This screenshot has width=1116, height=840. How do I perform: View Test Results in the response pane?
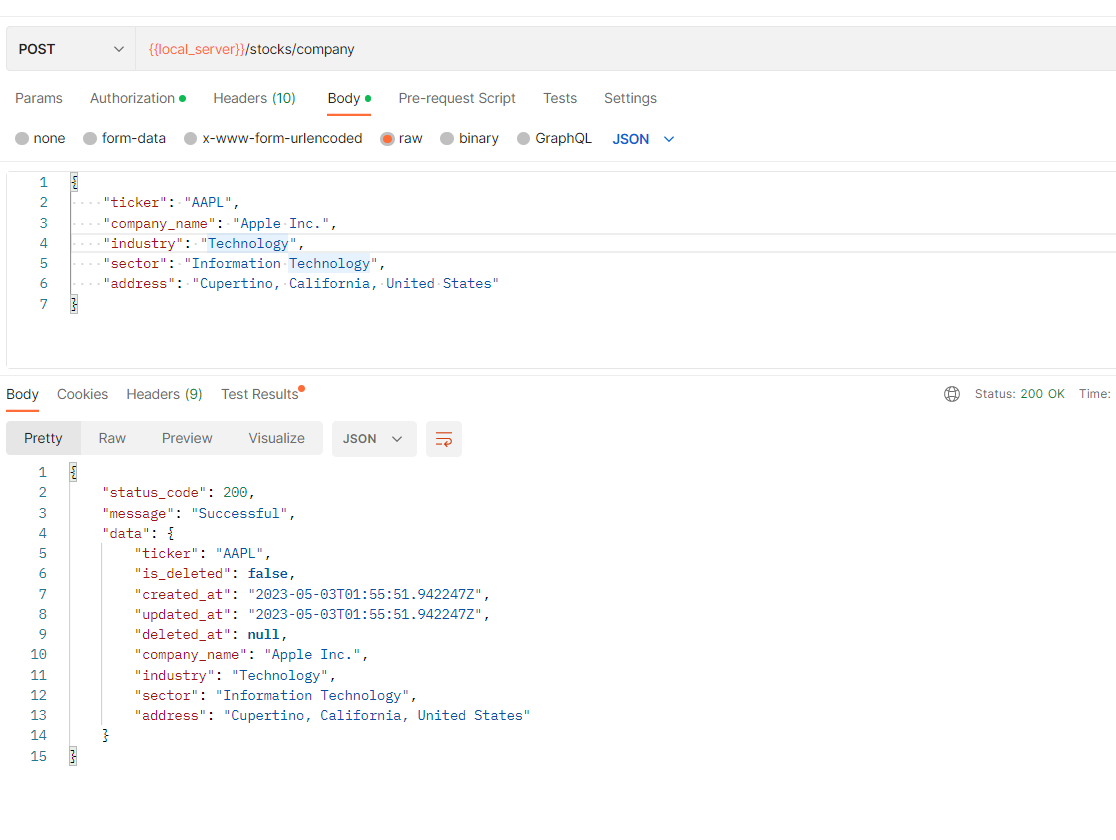pos(257,394)
